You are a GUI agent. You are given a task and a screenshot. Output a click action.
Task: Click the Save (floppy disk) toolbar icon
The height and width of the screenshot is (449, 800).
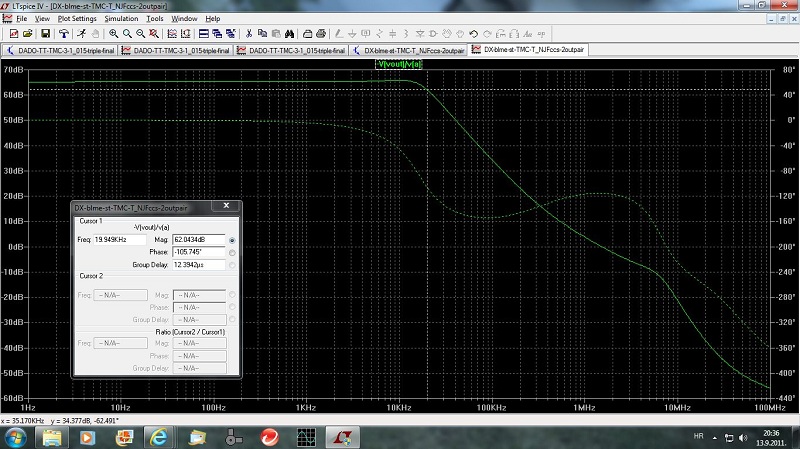(x=45, y=33)
